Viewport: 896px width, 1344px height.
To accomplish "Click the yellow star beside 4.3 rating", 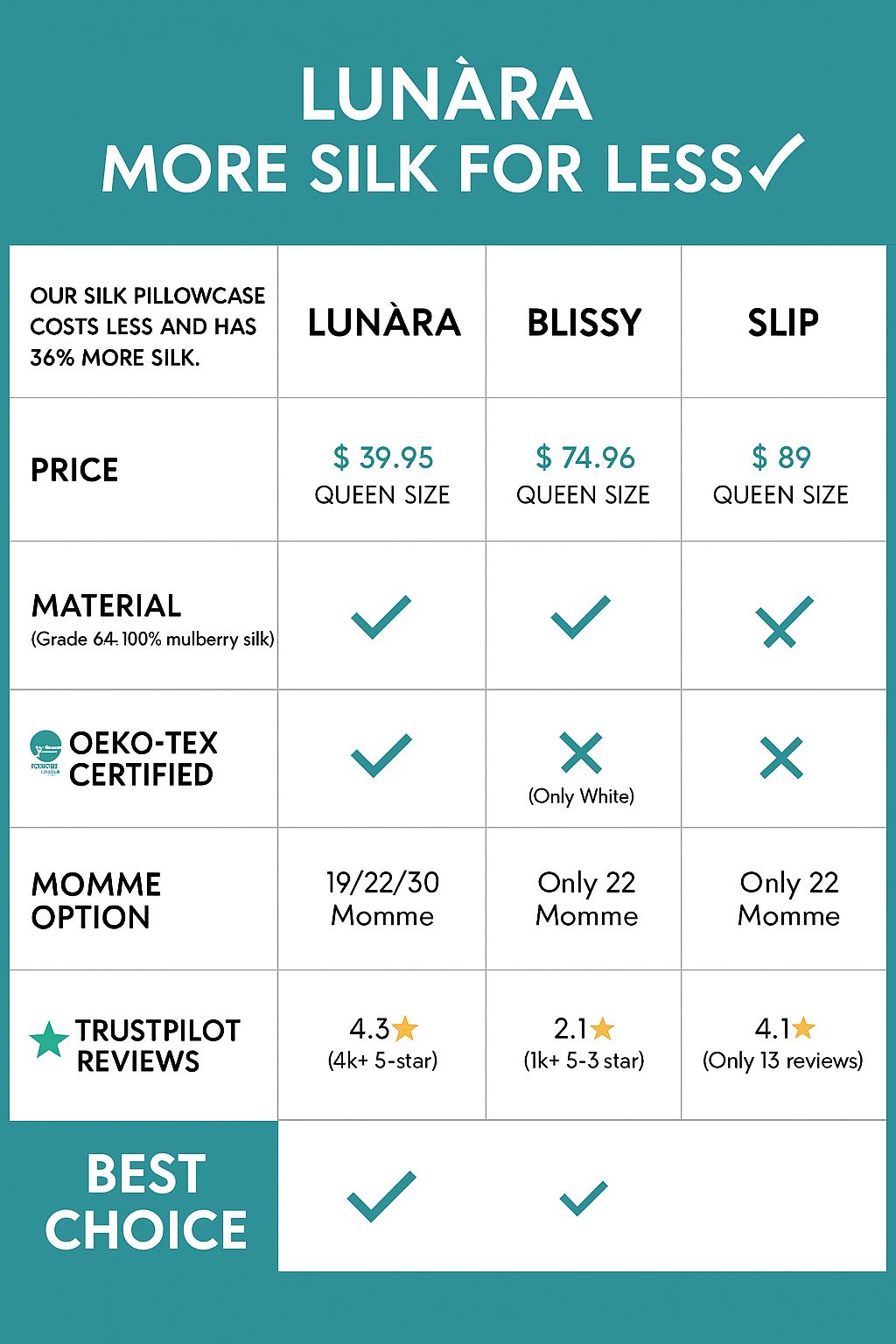I will pos(405,1028).
